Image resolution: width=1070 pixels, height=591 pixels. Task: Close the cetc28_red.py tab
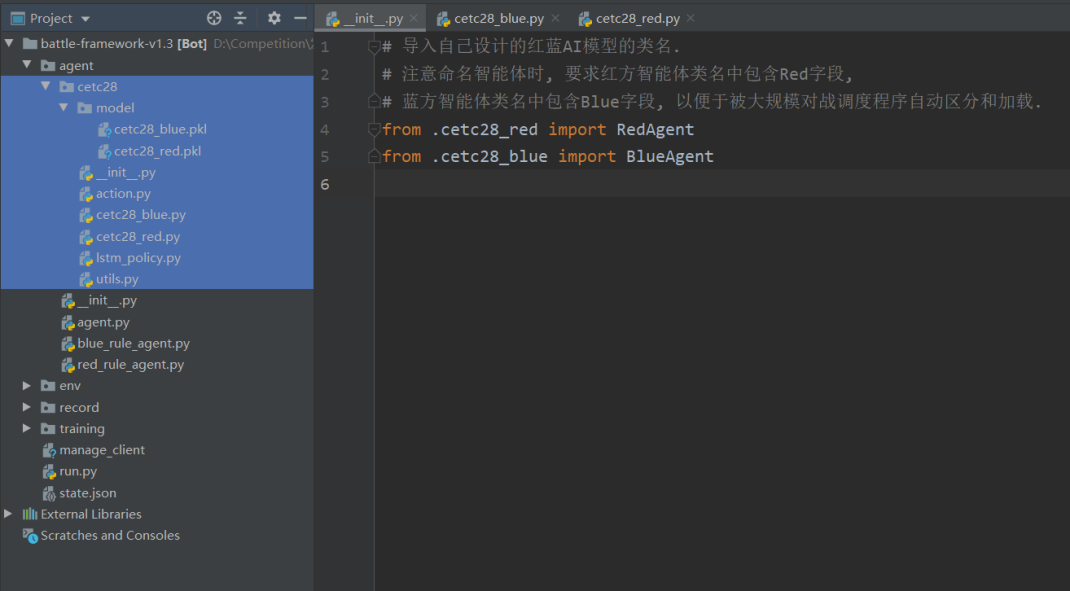[x=691, y=18]
